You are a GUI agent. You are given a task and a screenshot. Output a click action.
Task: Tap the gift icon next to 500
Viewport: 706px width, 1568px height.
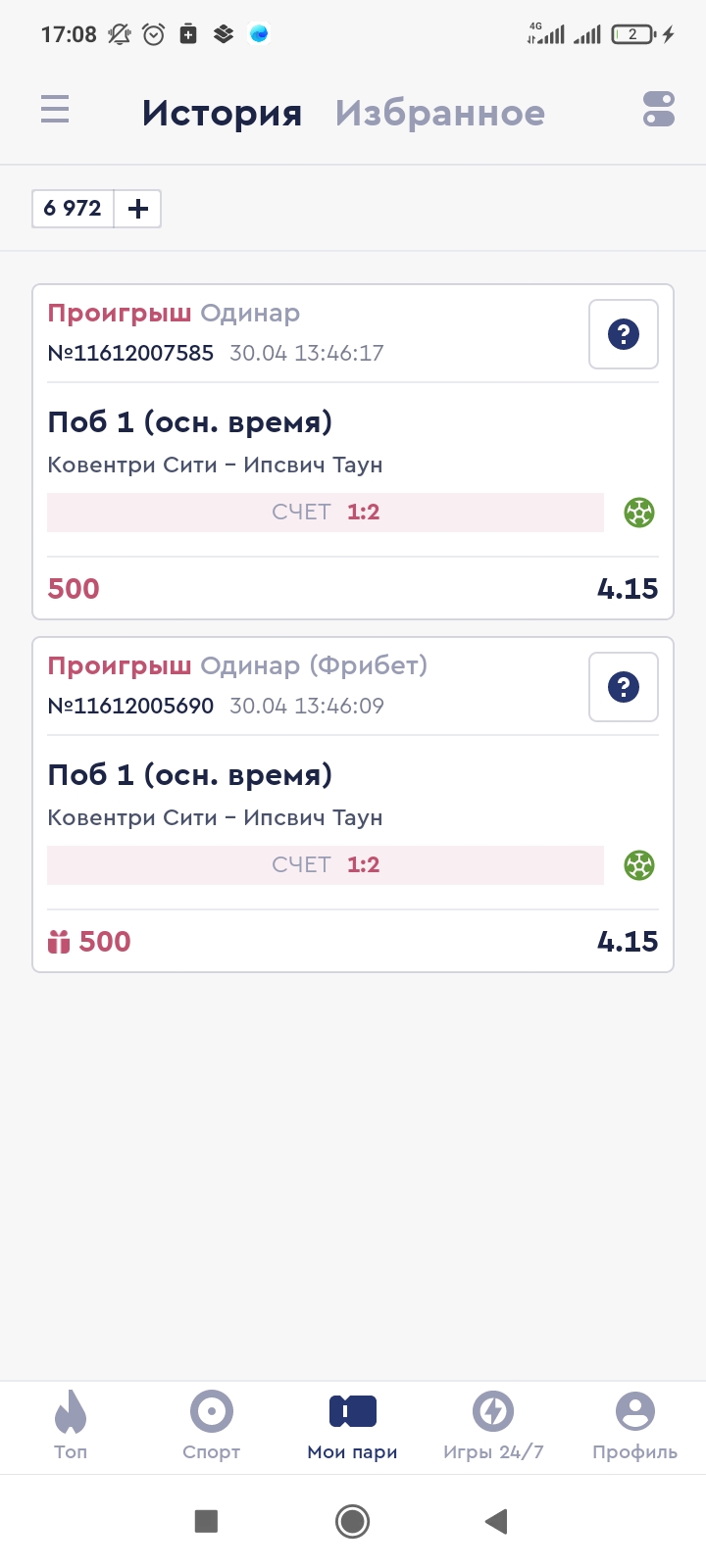point(59,942)
